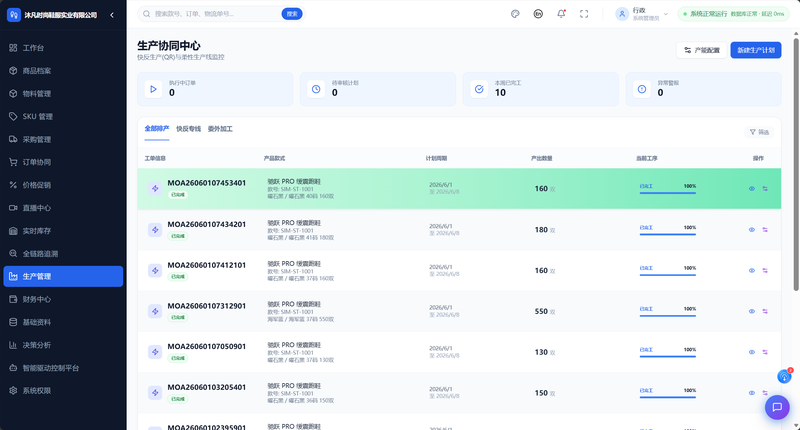Open 订单协同 in the sidebar

coord(63,162)
